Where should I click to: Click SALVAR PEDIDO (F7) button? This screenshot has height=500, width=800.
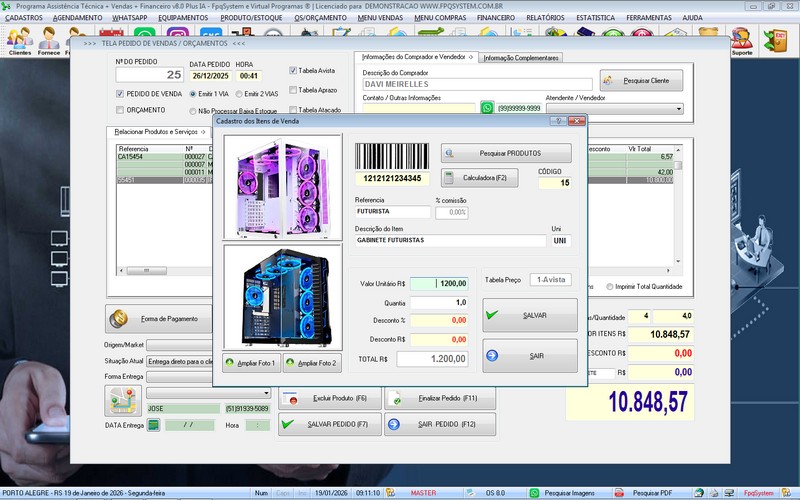[330, 424]
